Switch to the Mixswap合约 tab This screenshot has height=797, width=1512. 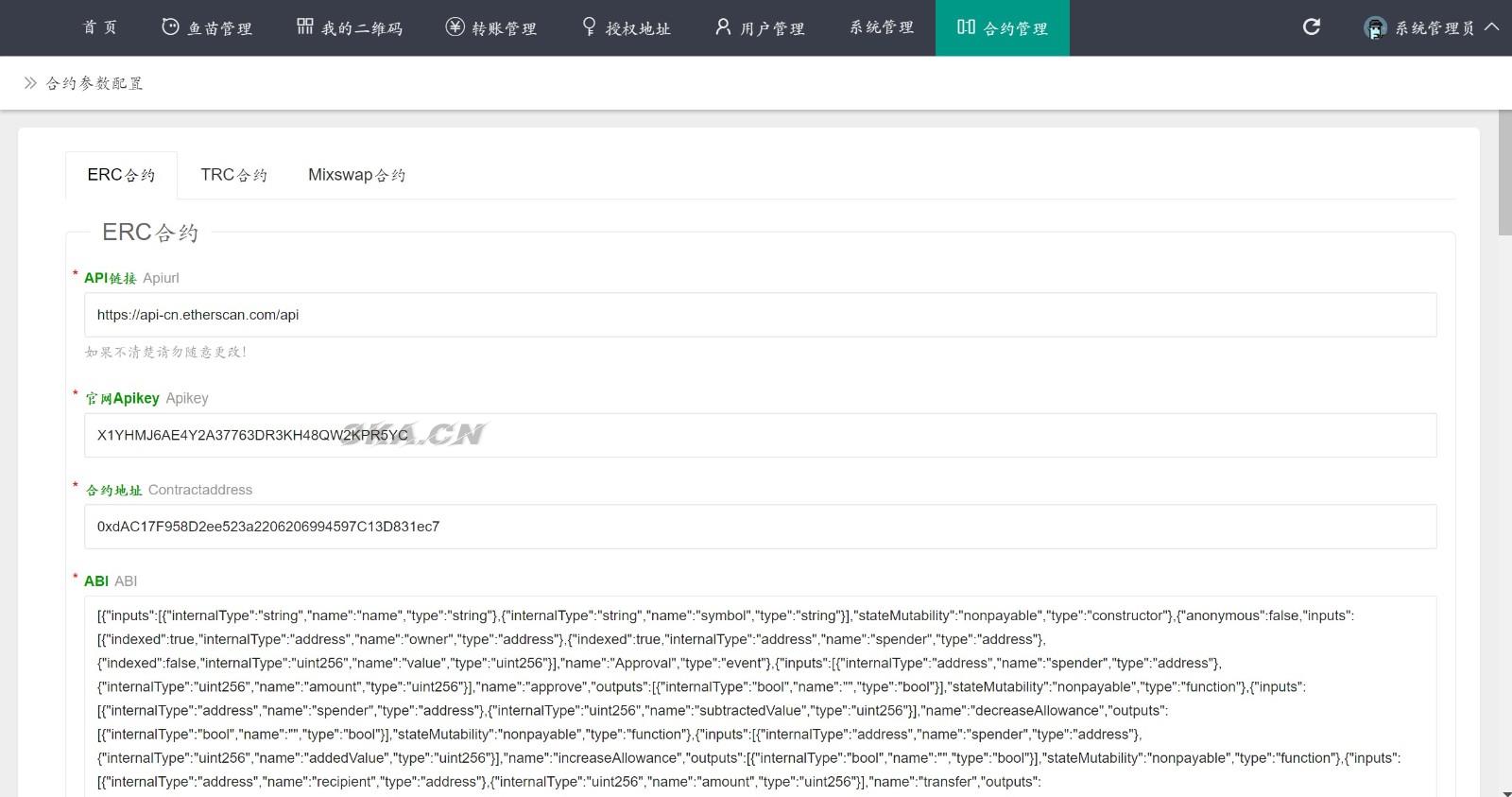[356, 175]
